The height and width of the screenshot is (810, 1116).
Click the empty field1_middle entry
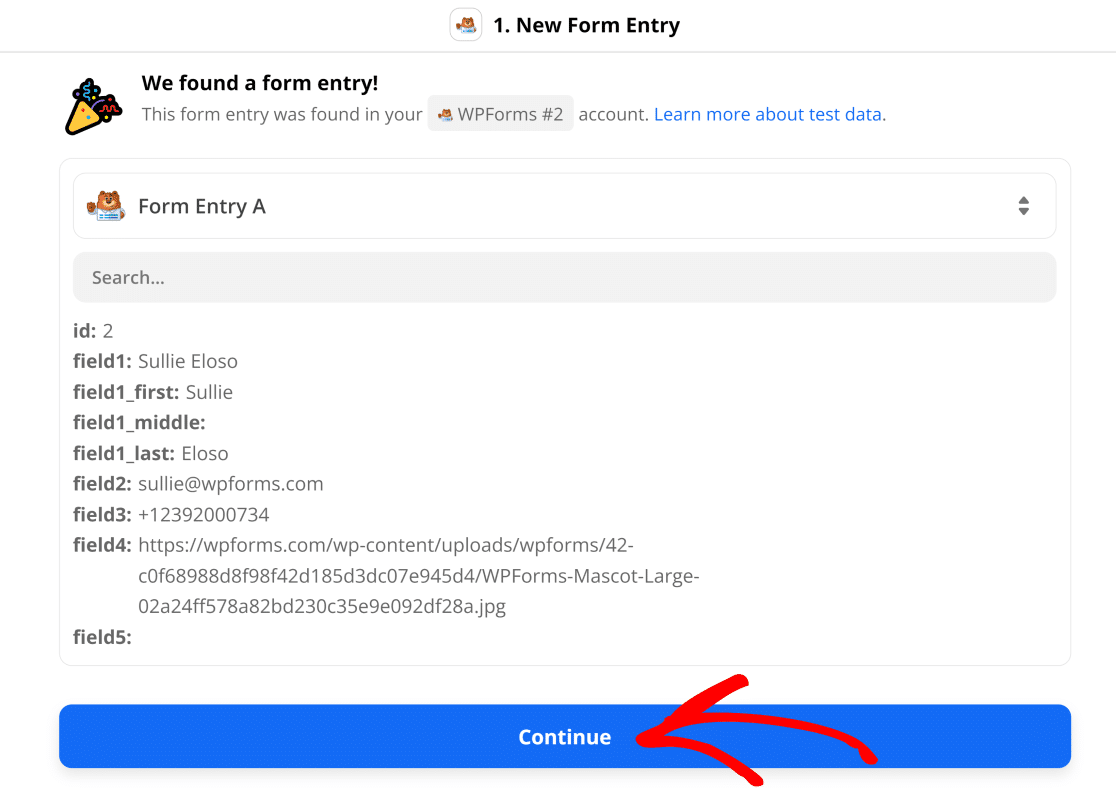139,423
